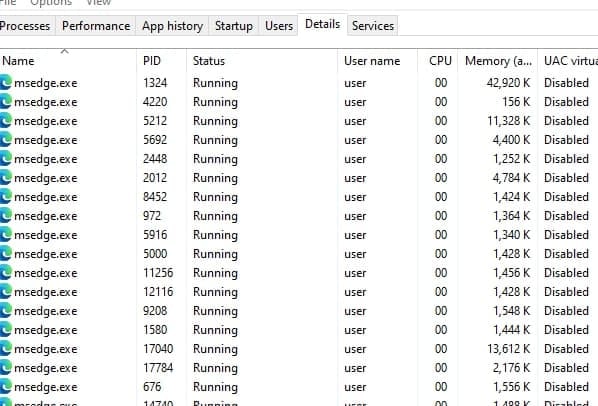This screenshot has width=598, height=406.
Task: Click the Edge icon of process PID 2448
Action: click(6, 159)
